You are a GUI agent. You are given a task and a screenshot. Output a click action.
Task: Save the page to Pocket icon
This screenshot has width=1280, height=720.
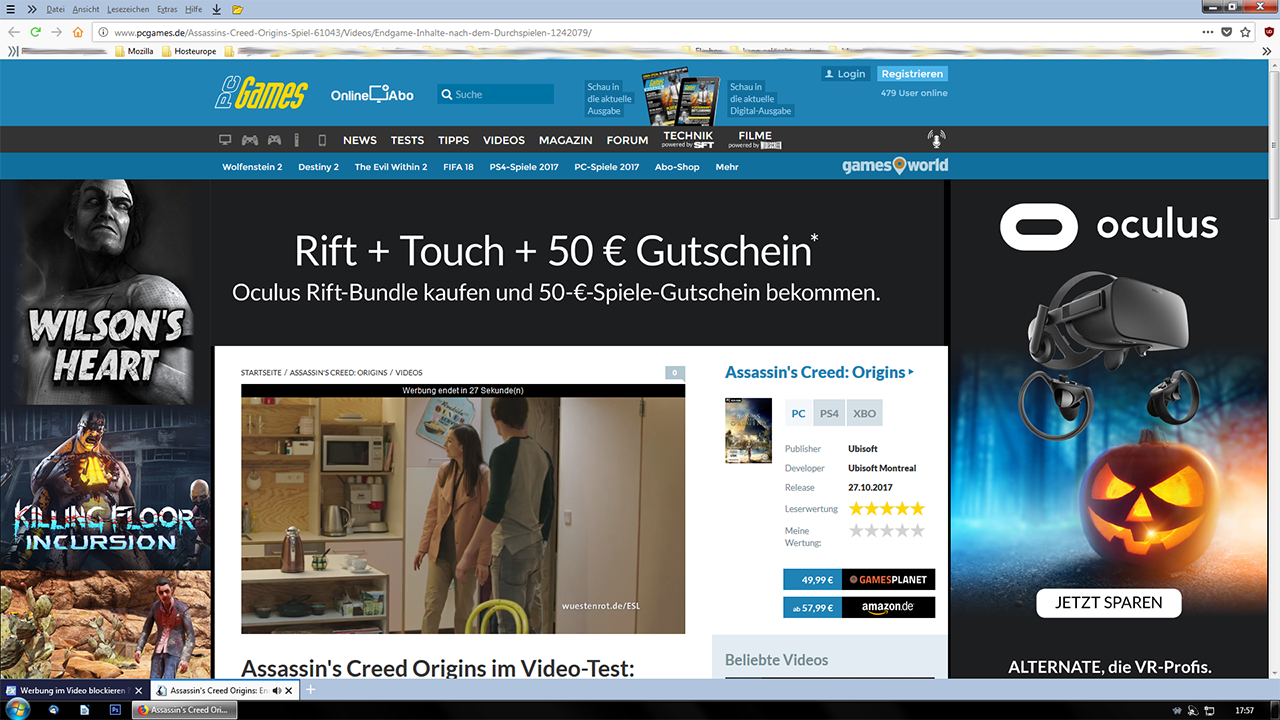click(1227, 32)
